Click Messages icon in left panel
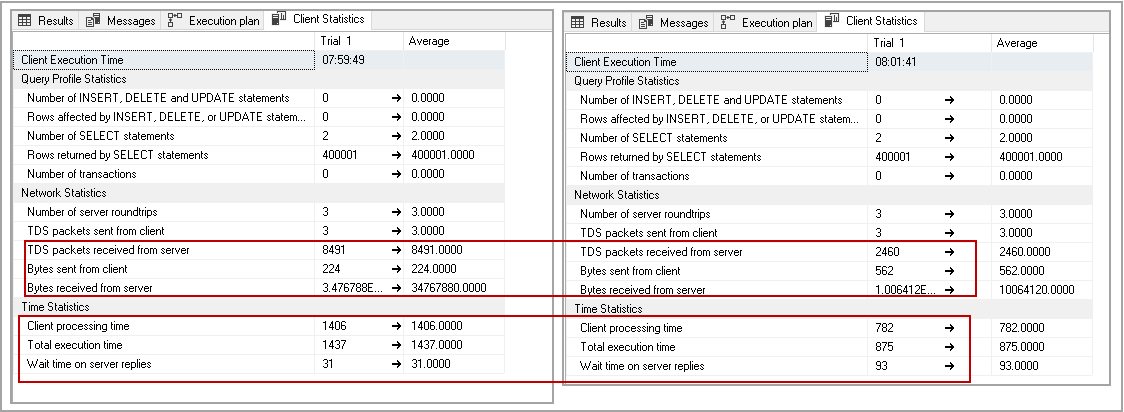 (92, 21)
